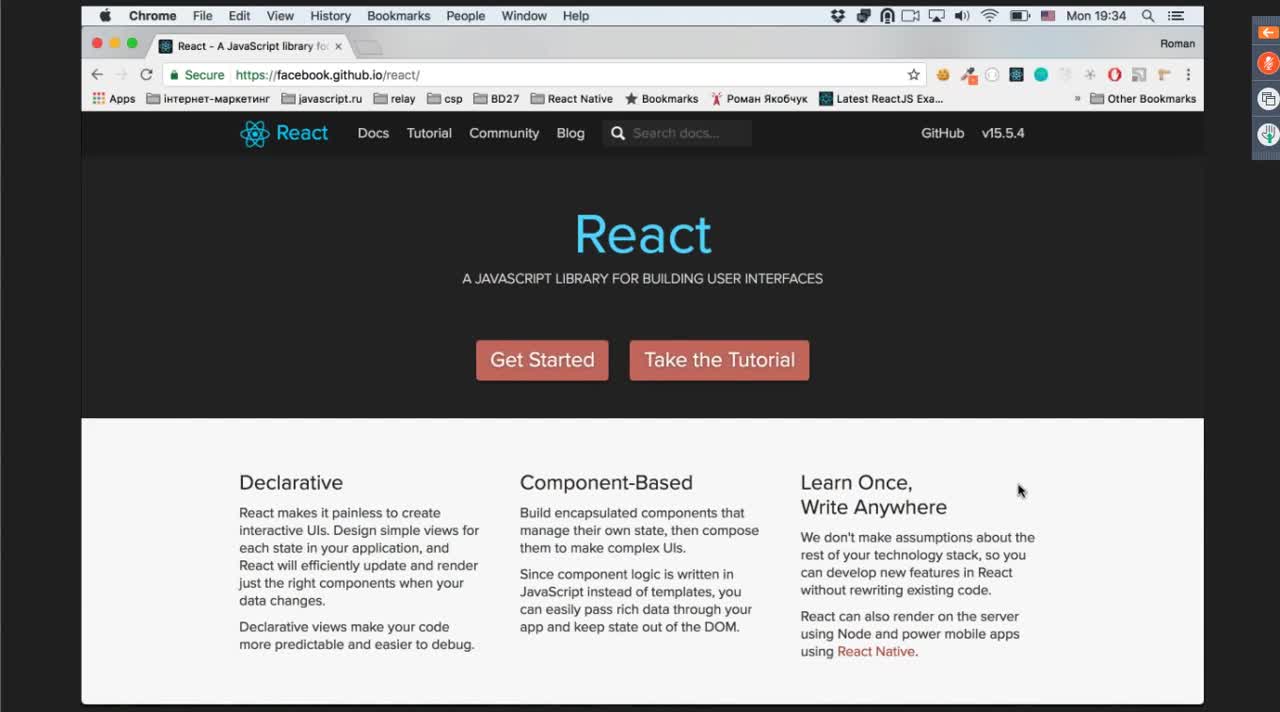The height and width of the screenshot is (712, 1280).
Task: Click the Dropbox menu bar icon
Action: click(x=838, y=16)
